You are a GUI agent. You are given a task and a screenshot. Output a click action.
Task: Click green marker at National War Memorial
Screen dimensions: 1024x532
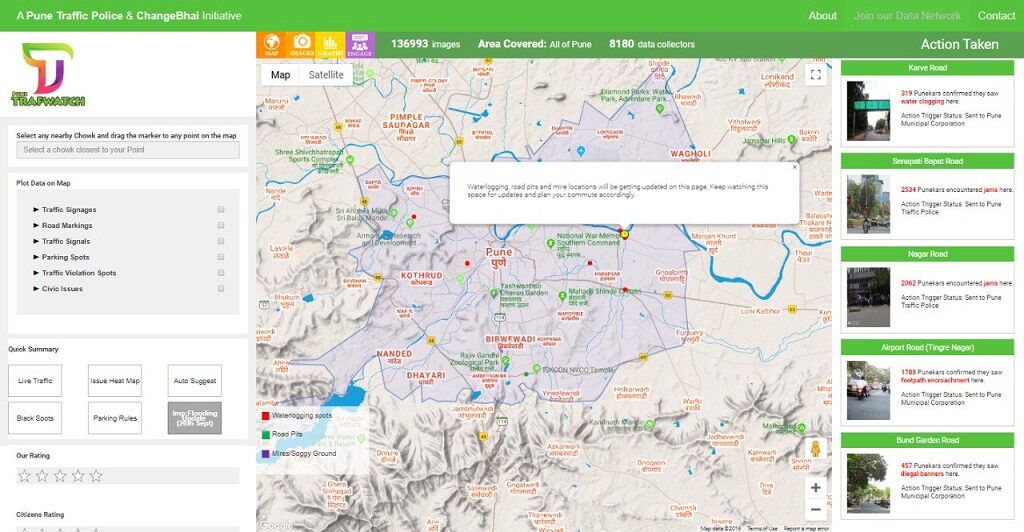pos(550,243)
